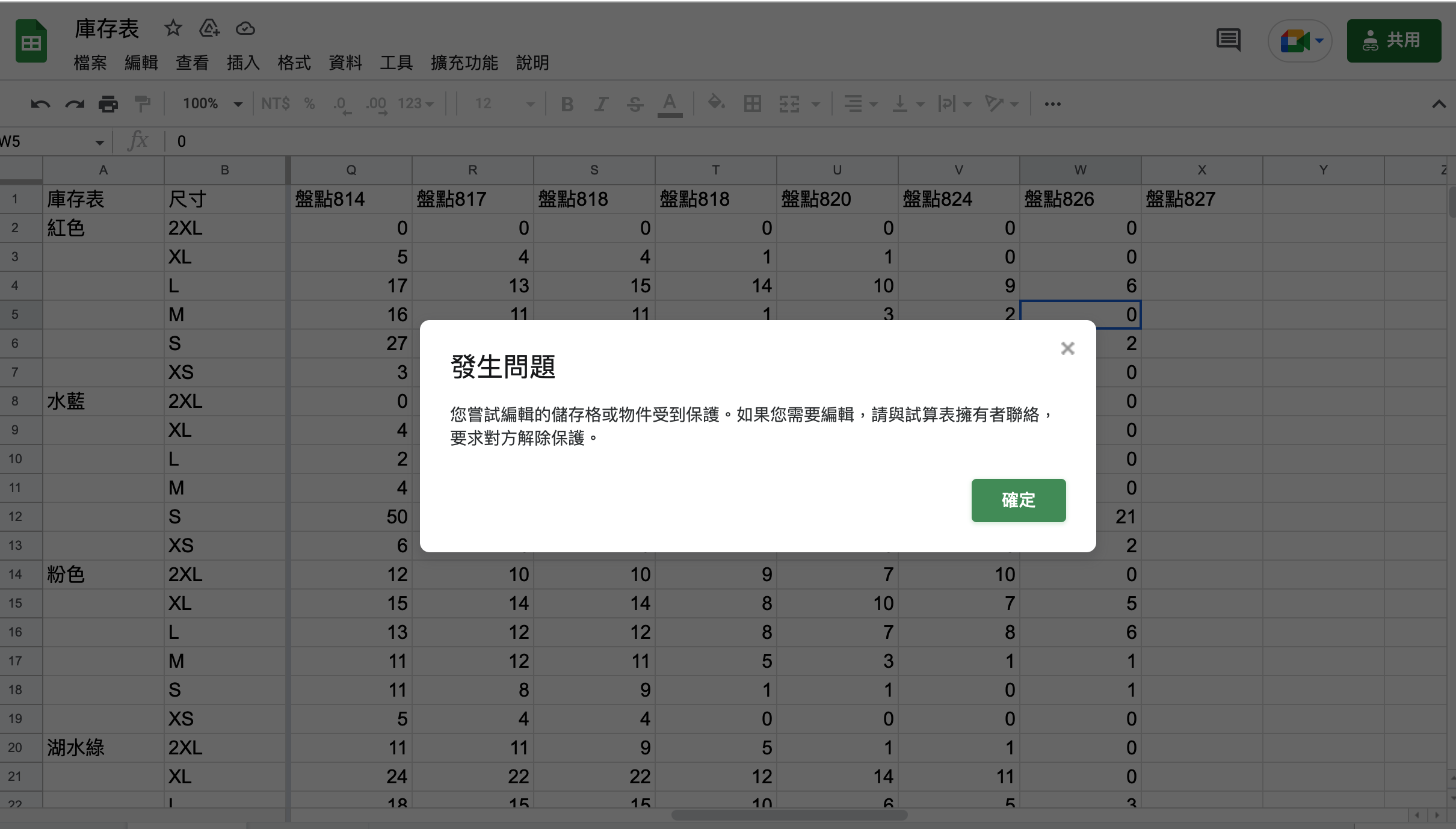This screenshot has width=1456, height=829.
Task: Toggle bold formatting
Action: (x=566, y=103)
